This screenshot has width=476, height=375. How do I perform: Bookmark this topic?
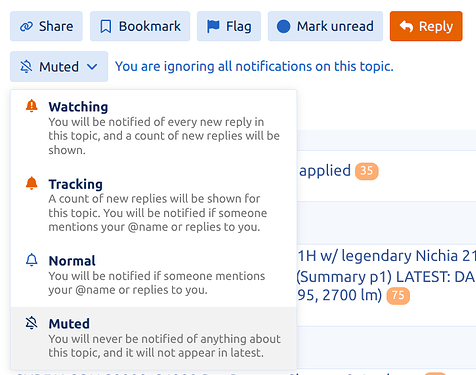(140, 26)
